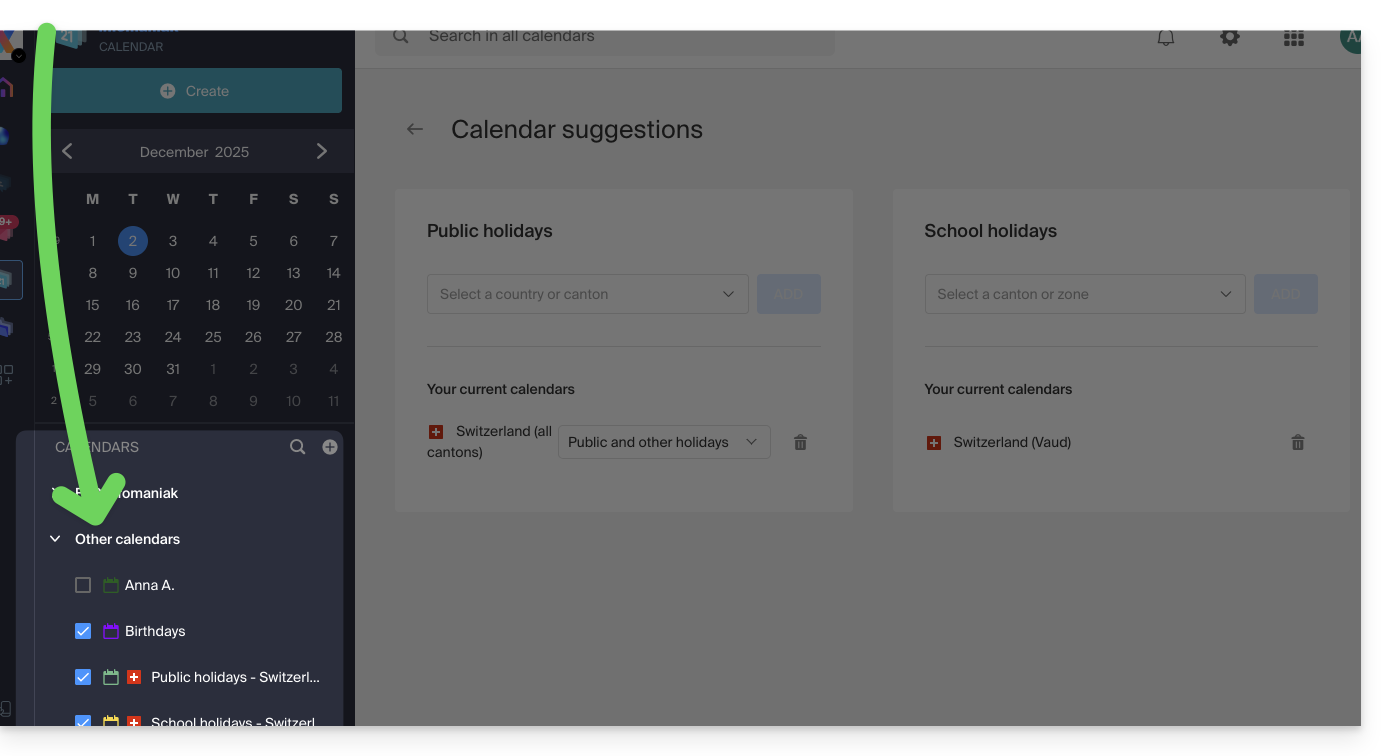Click the Create button
This screenshot has height=756, width=1391.
point(196,91)
